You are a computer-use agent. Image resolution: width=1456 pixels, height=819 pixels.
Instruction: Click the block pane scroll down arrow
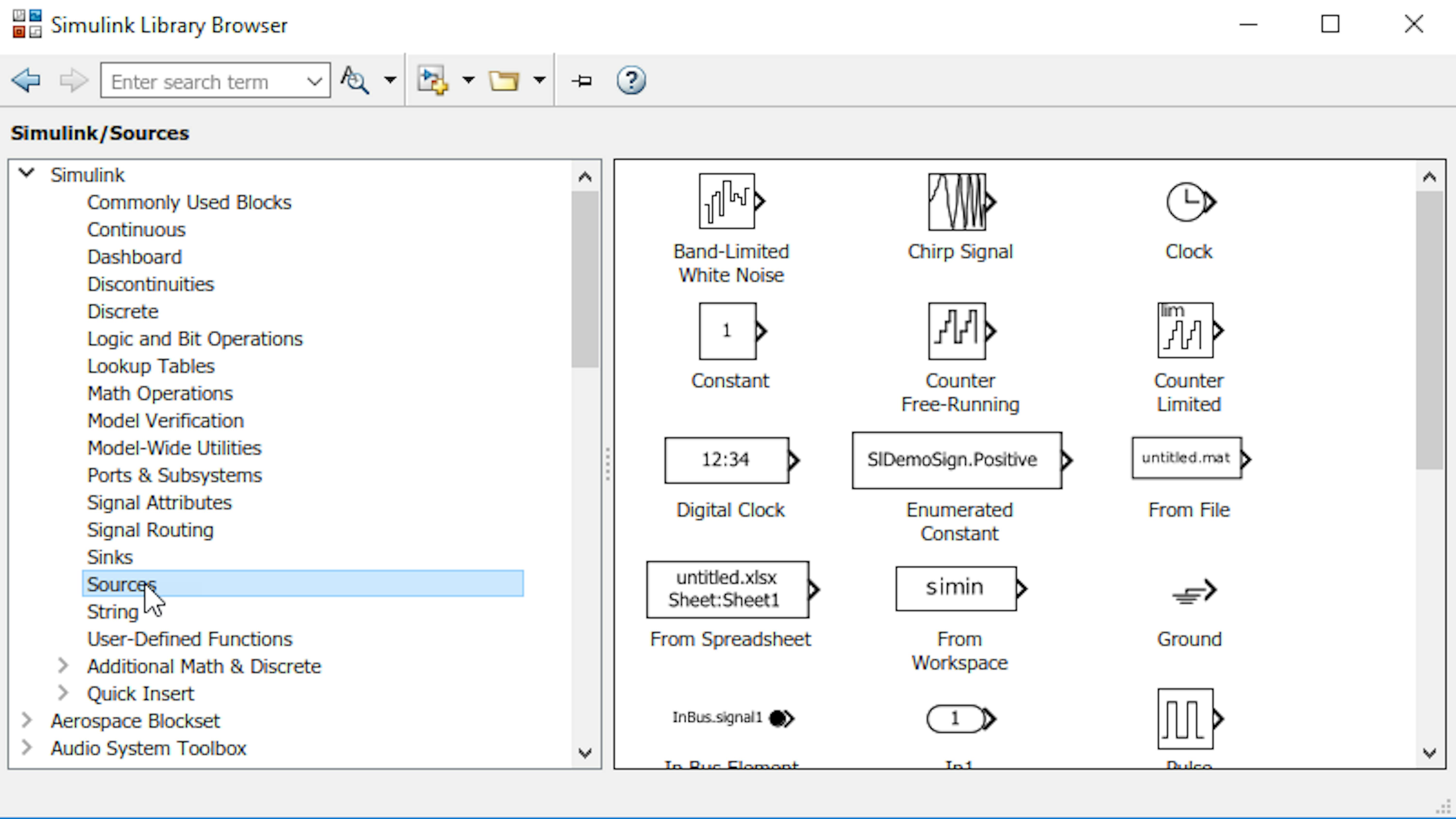(x=1430, y=753)
